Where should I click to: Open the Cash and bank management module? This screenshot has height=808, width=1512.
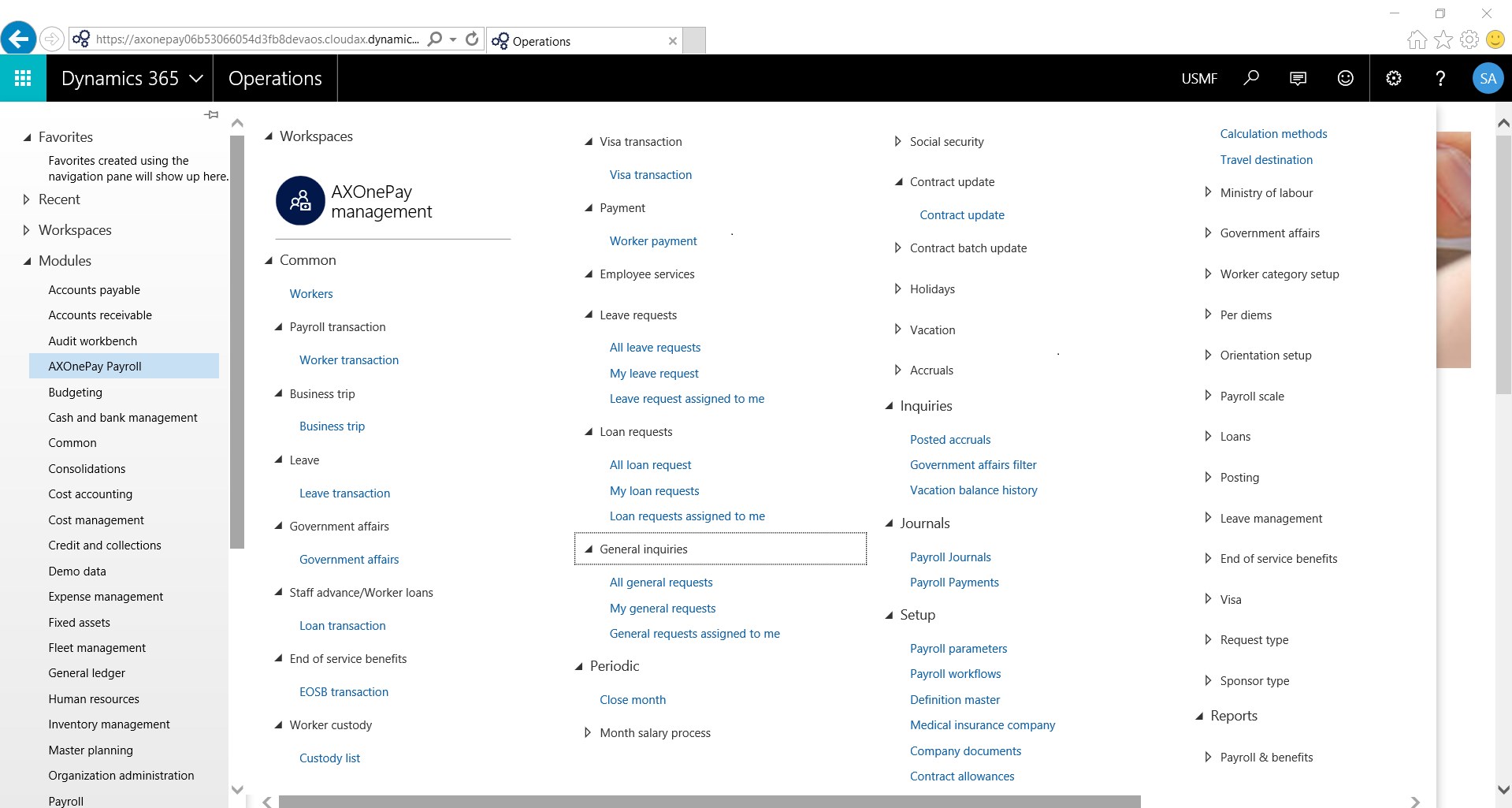pyautogui.click(x=123, y=418)
